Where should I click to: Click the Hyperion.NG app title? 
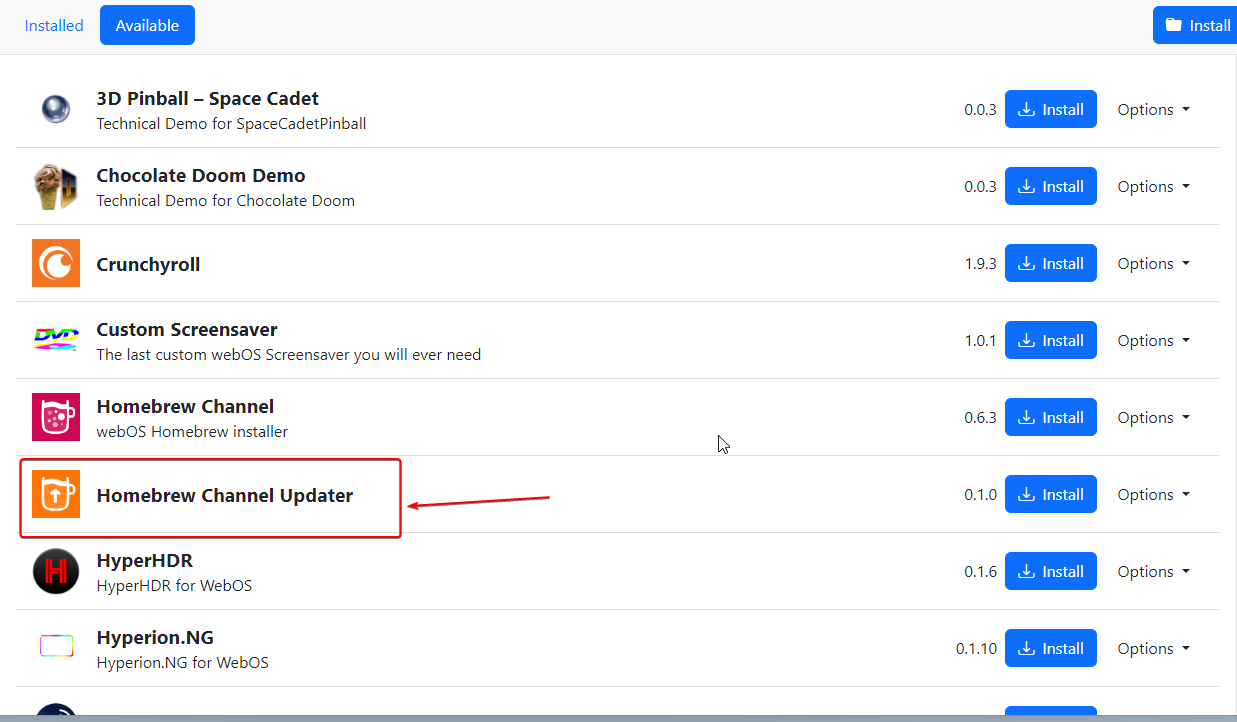[x=155, y=638]
